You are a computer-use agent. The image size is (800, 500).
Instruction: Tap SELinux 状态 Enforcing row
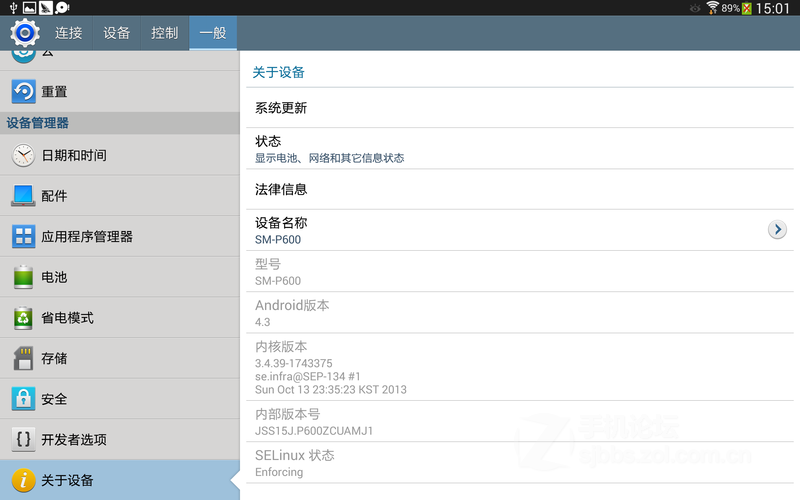[x=519, y=463]
